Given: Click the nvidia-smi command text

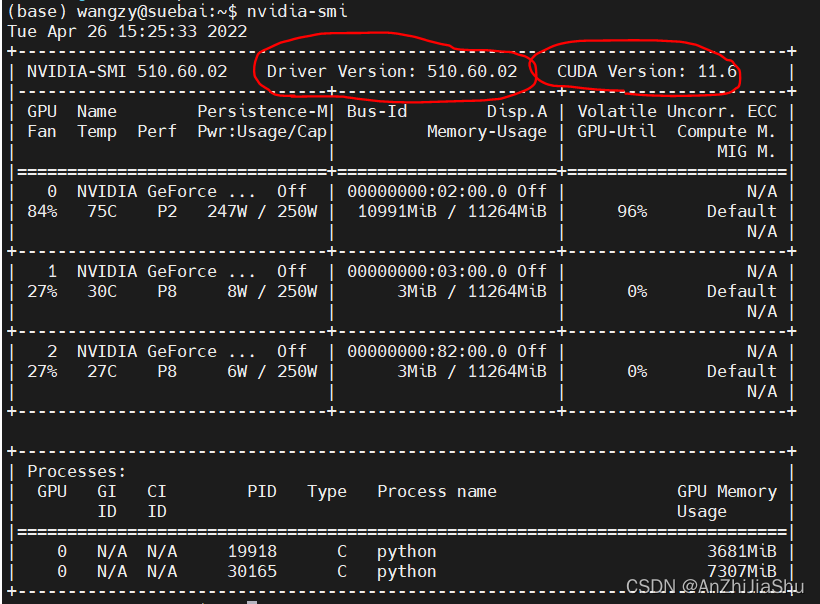Looking at the screenshot, I should pyautogui.click(x=297, y=12).
